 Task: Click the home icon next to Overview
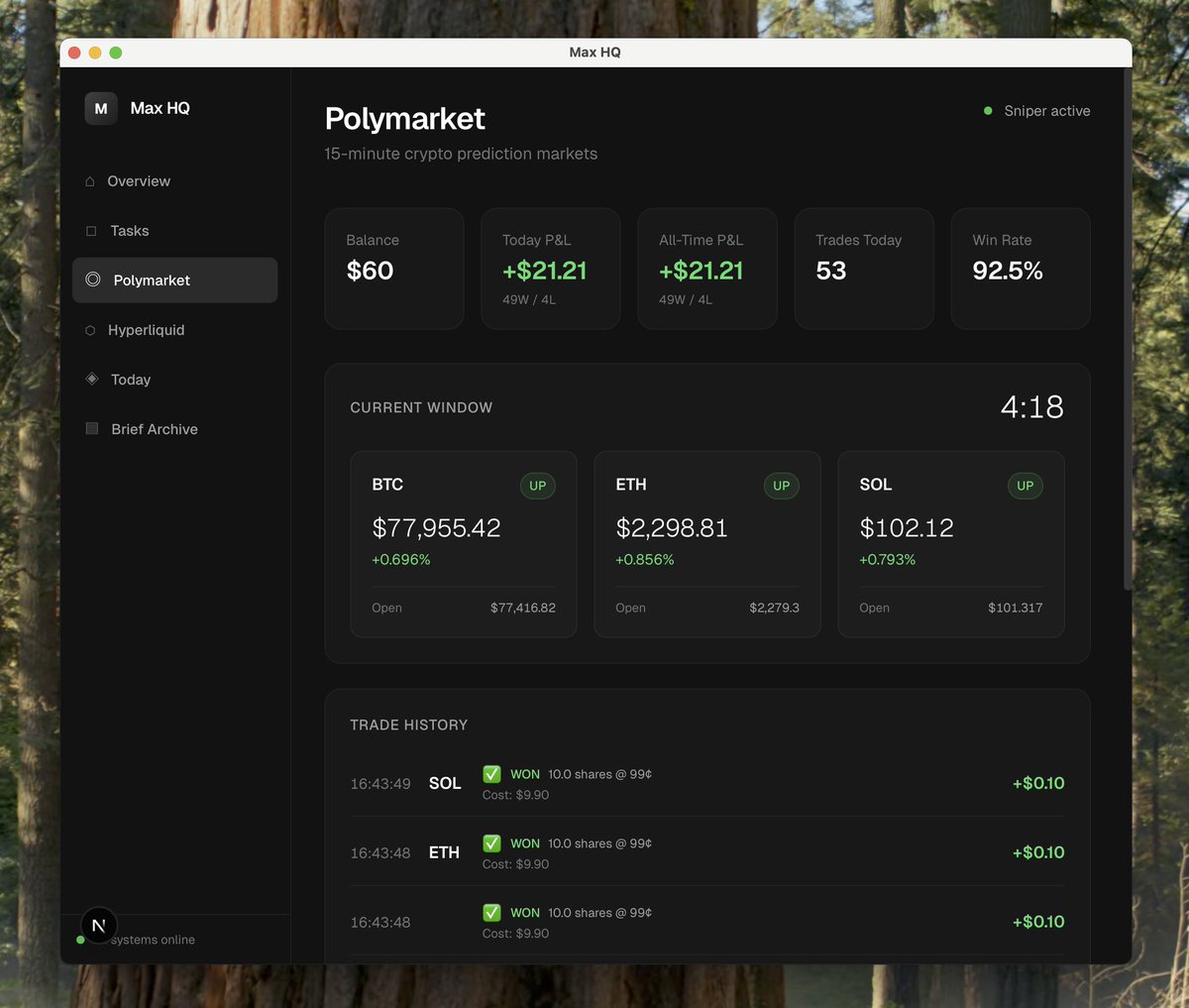tap(90, 181)
